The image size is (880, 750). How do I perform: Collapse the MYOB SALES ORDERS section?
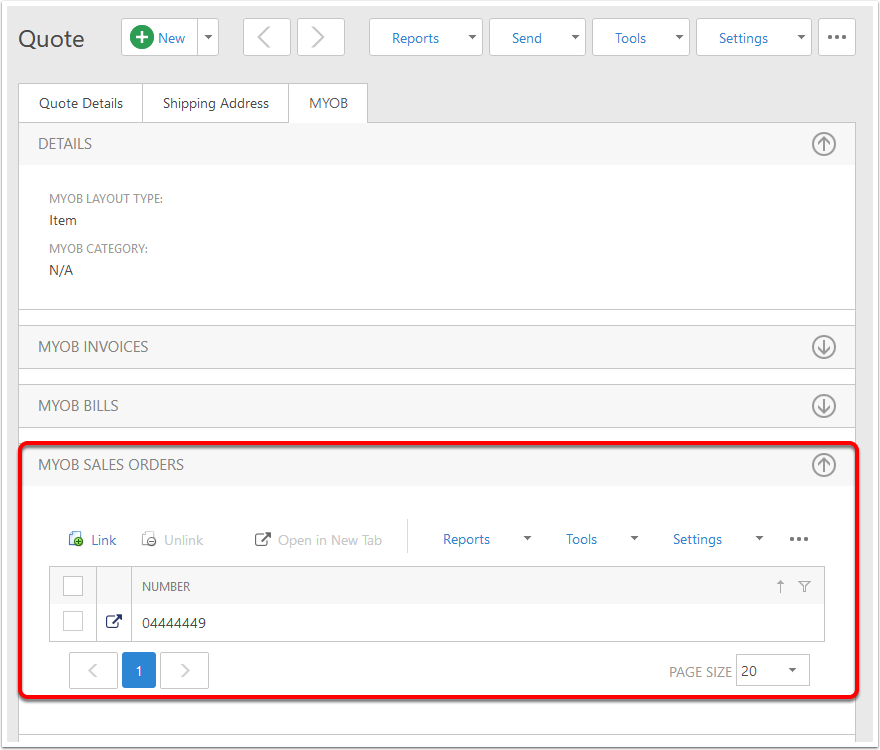[823, 465]
